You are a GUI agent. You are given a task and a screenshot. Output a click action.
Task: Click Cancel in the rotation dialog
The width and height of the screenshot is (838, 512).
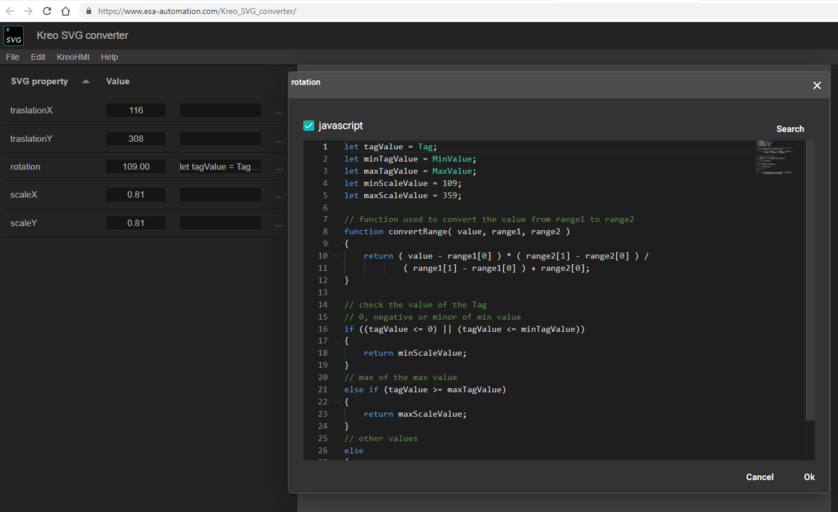point(759,477)
